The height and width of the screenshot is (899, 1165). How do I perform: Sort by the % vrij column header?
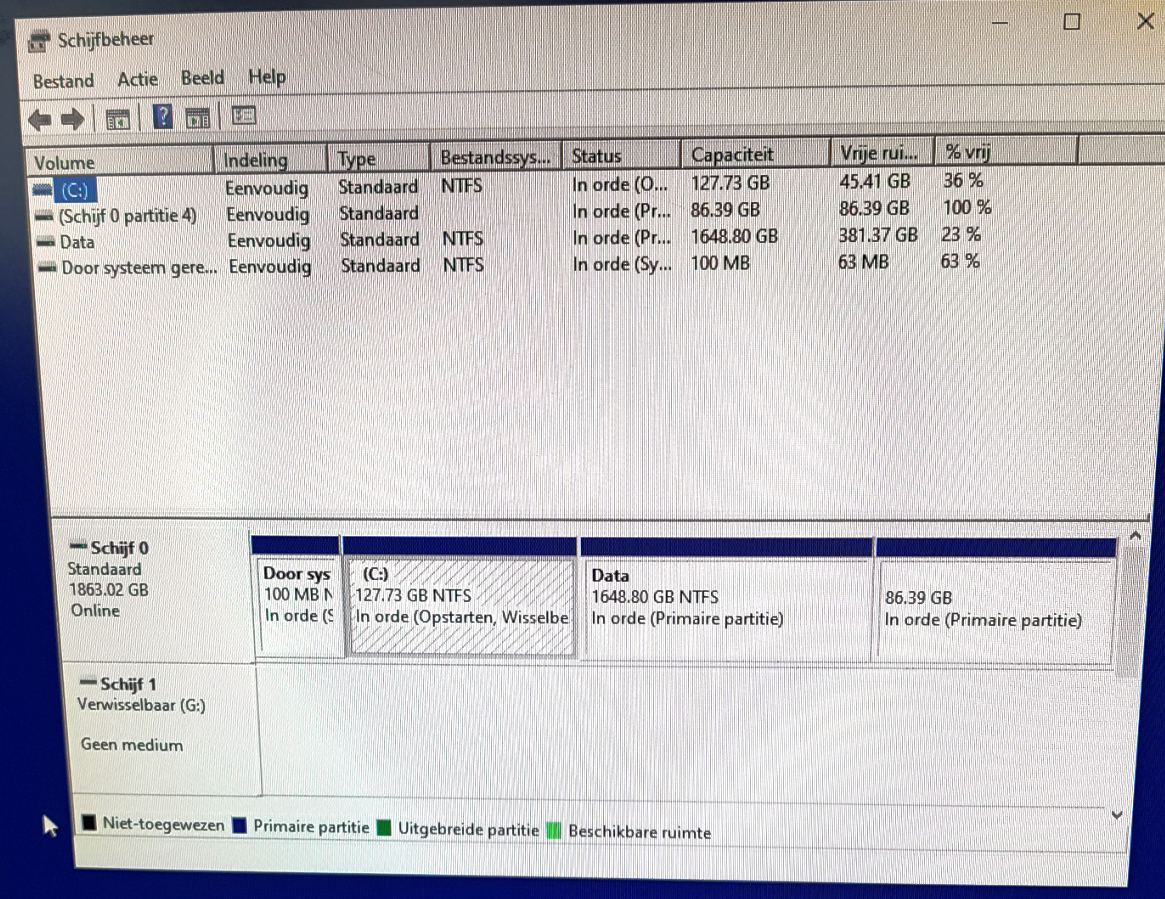point(1006,152)
